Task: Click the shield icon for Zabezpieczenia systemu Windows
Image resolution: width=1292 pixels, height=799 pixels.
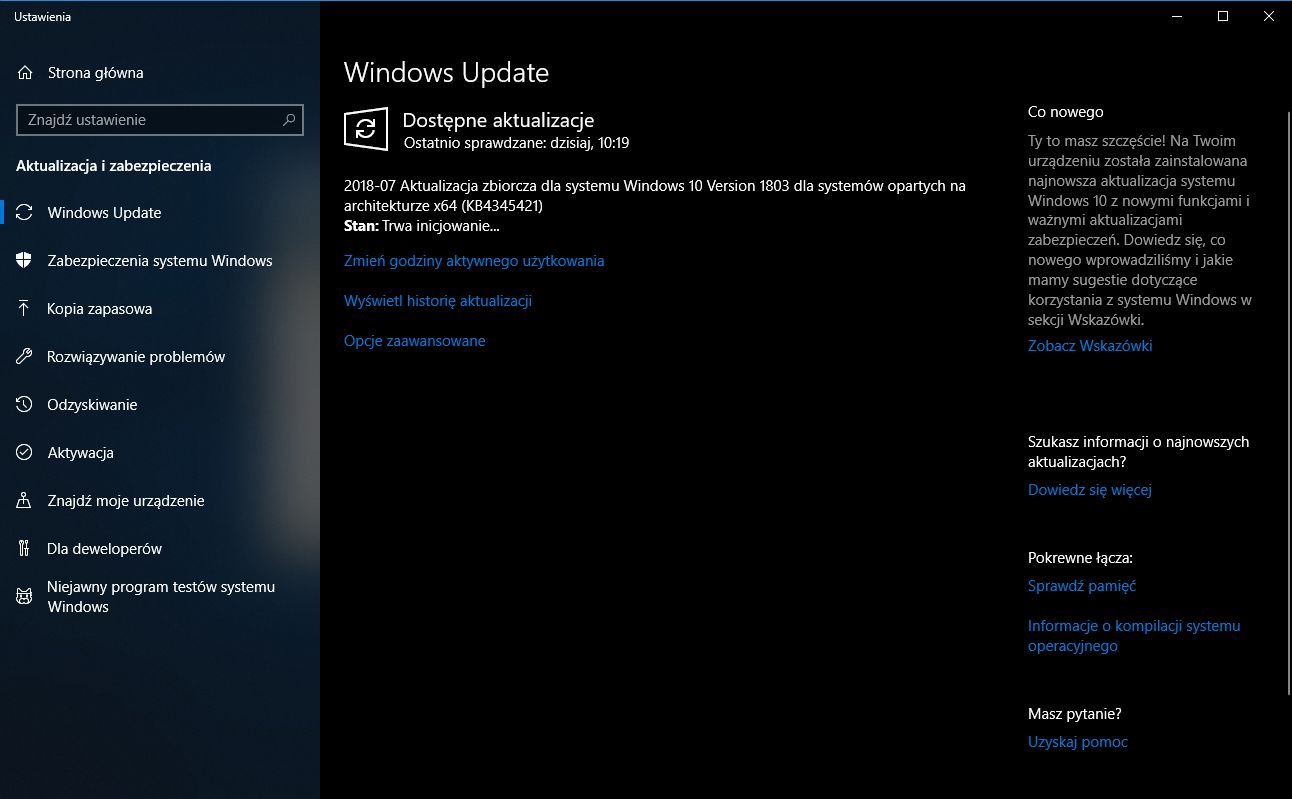Action: 25,260
